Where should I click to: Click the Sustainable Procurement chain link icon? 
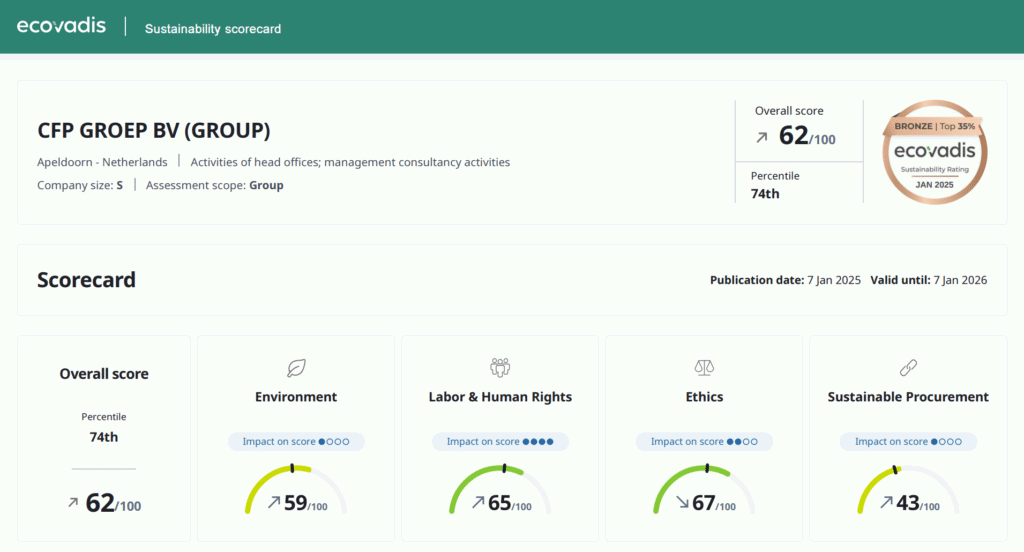(908, 368)
